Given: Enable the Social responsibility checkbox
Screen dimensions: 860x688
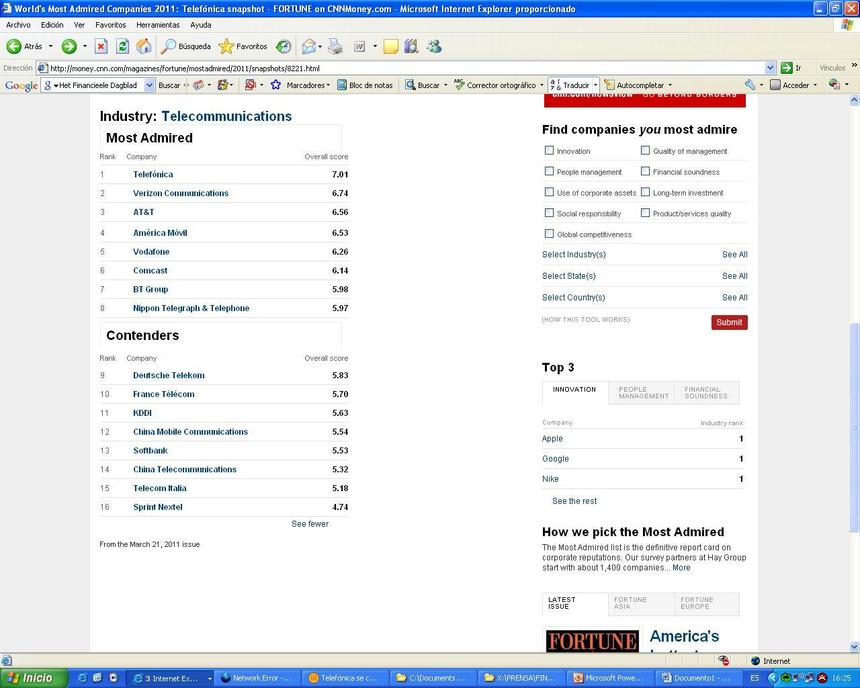Looking at the screenshot, I should [549, 213].
